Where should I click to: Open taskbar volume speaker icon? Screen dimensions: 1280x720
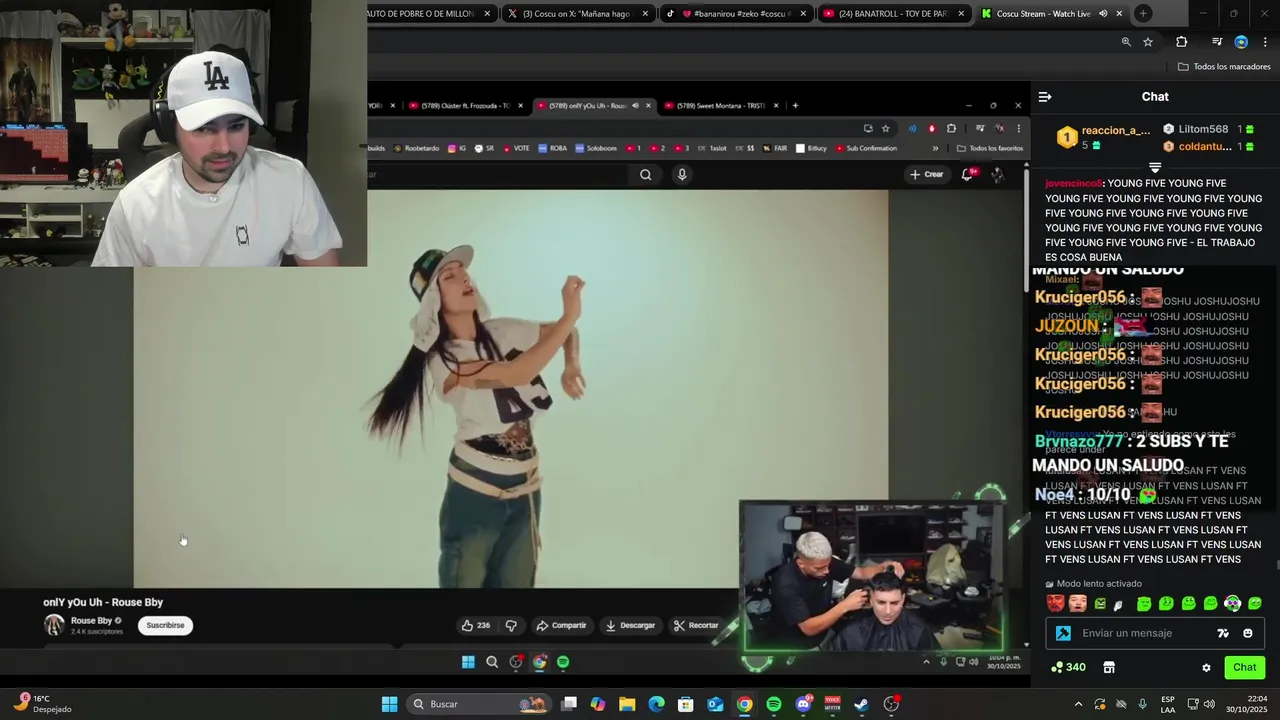point(1209,704)
